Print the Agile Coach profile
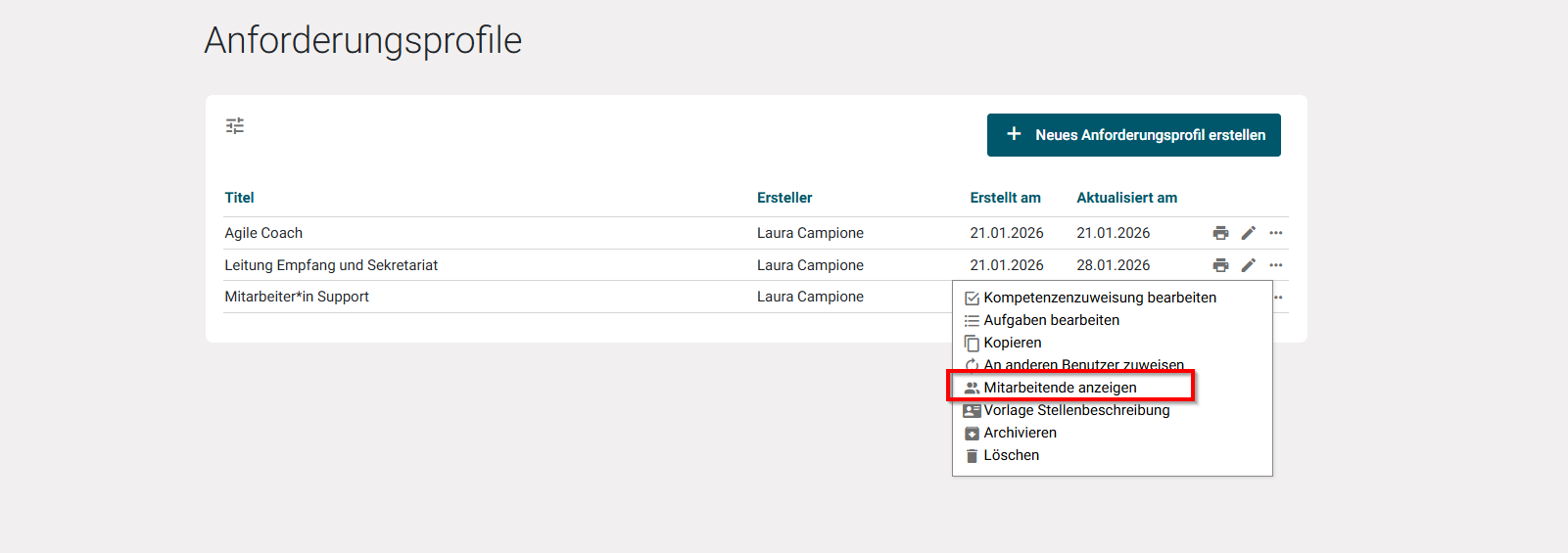The width and height of the screenshot is (1568, 553). [1220, 233]
